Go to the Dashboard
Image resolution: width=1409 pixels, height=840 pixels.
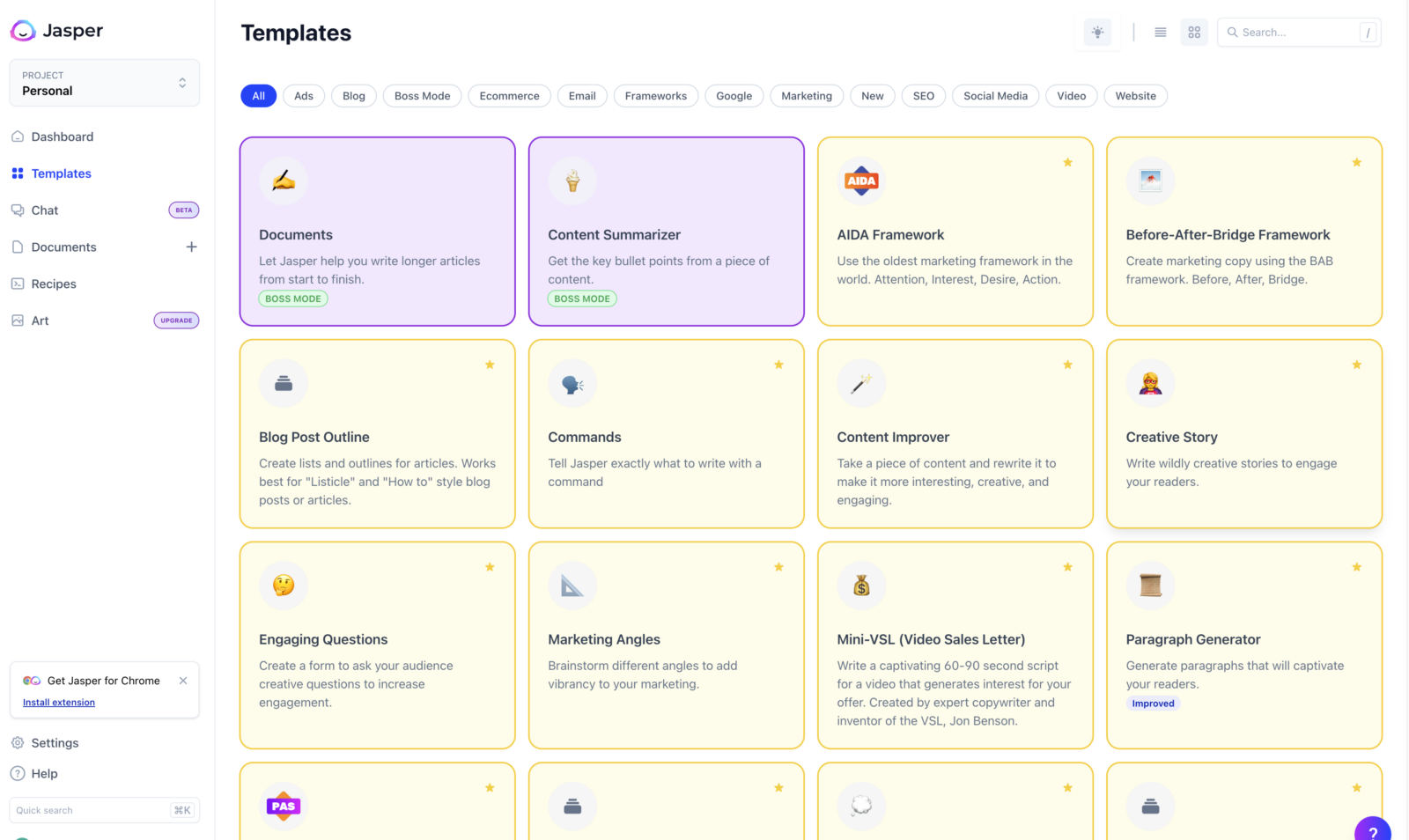point(62,136)
